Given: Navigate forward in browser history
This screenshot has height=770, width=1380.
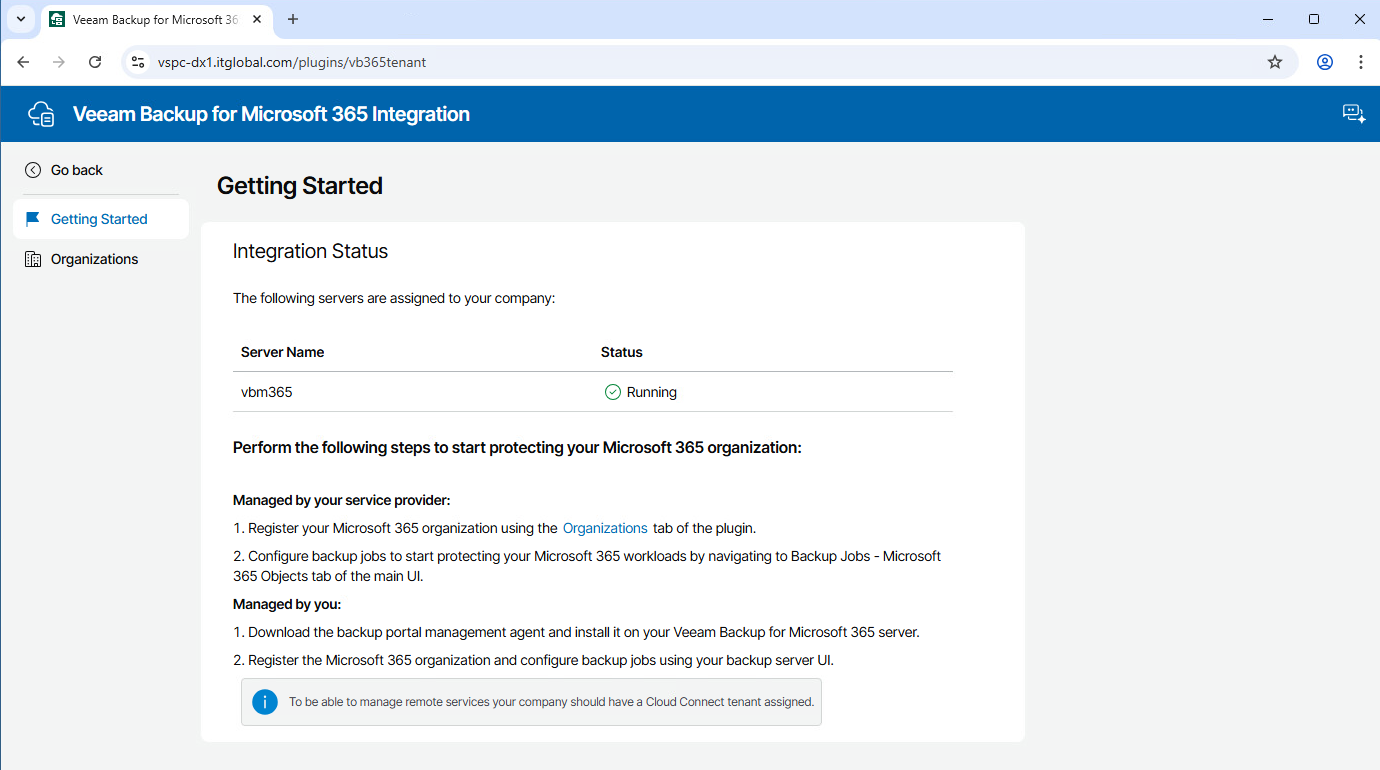Looking at the screenshot, I should tap(59, 62).
